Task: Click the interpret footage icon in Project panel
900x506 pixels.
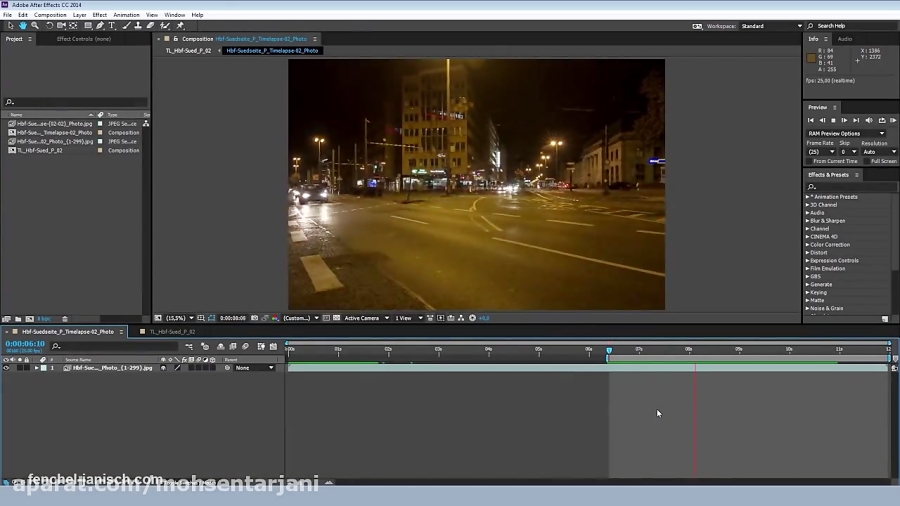Action: [6, 319]
